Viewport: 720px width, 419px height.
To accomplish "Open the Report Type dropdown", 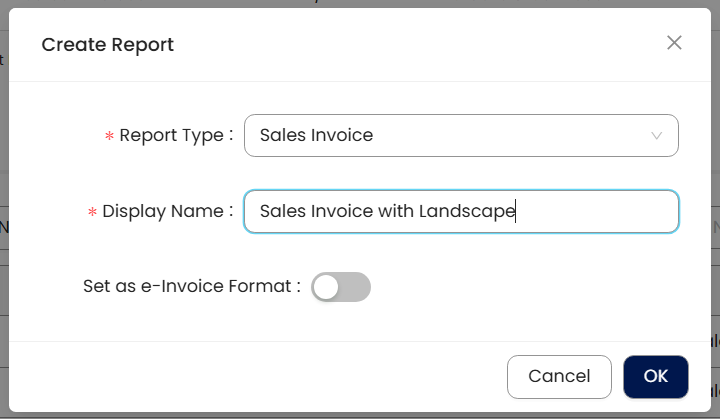I will point(460,135).
